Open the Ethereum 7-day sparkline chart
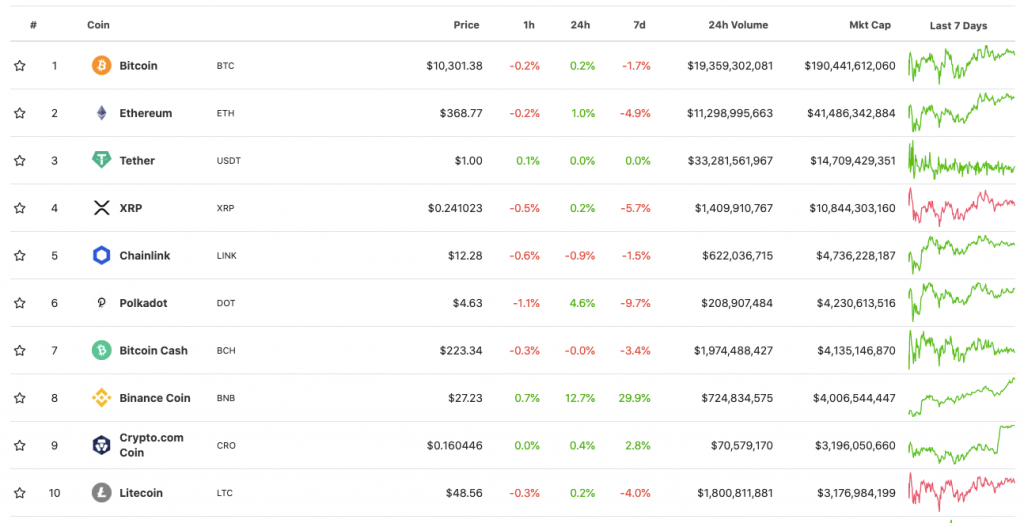1024x523 pixels. (961, 112)
